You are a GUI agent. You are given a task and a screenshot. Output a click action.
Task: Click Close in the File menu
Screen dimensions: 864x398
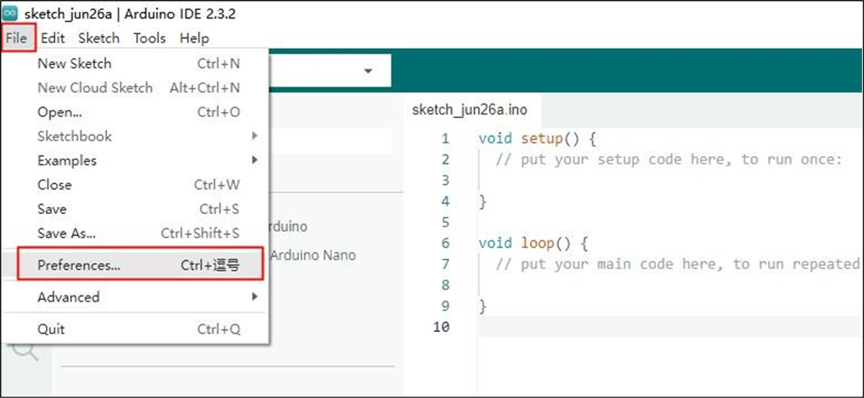136,185
